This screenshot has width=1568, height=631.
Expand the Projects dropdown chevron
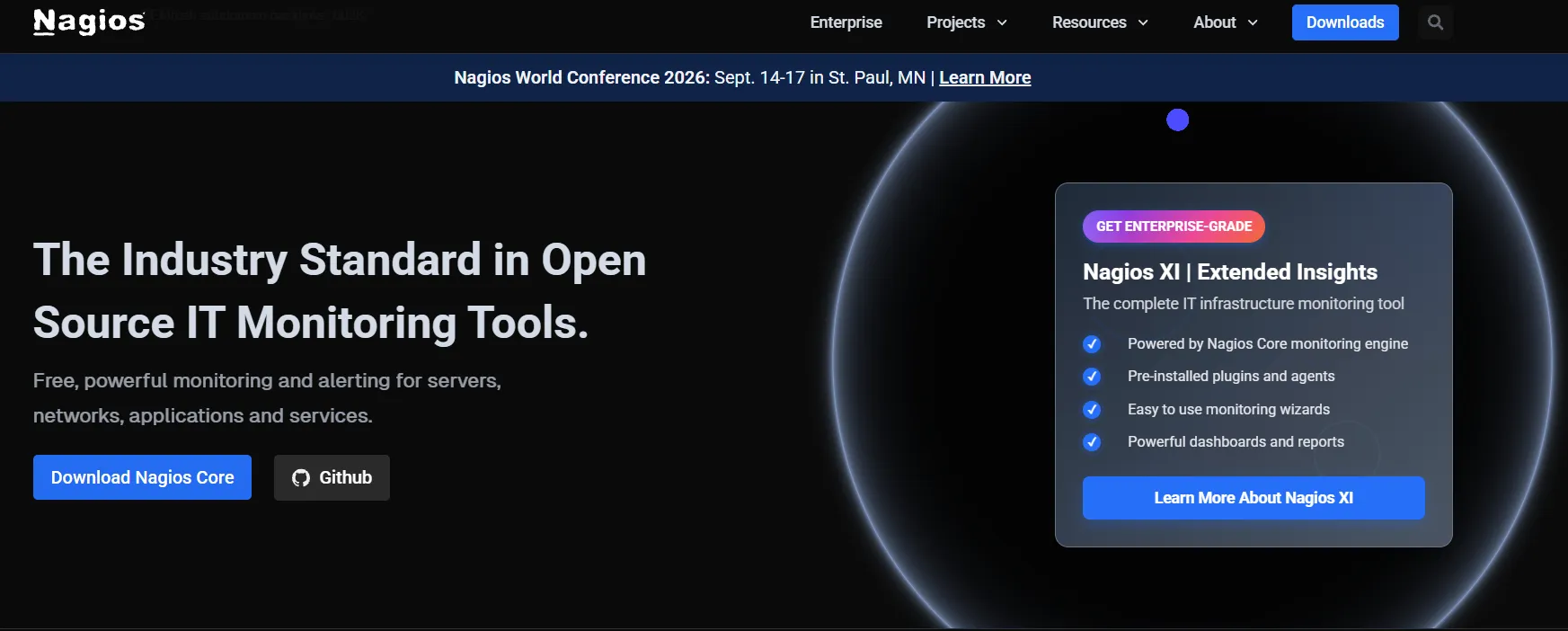click(x=1002, y=23)
